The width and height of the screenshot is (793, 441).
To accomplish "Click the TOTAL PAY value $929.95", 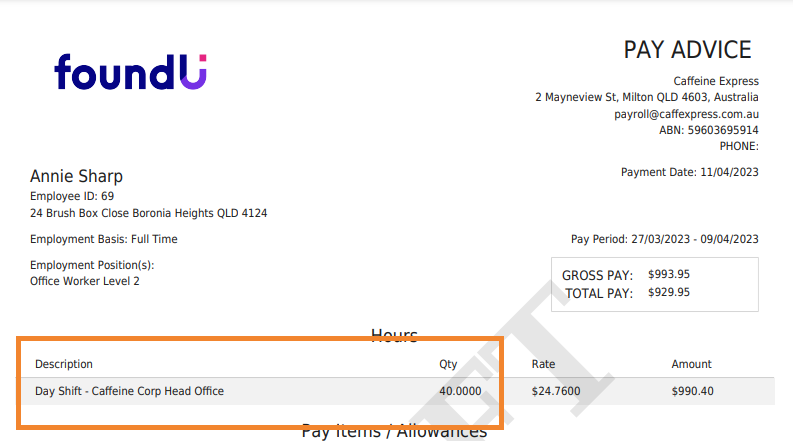I will pos(669,292).
